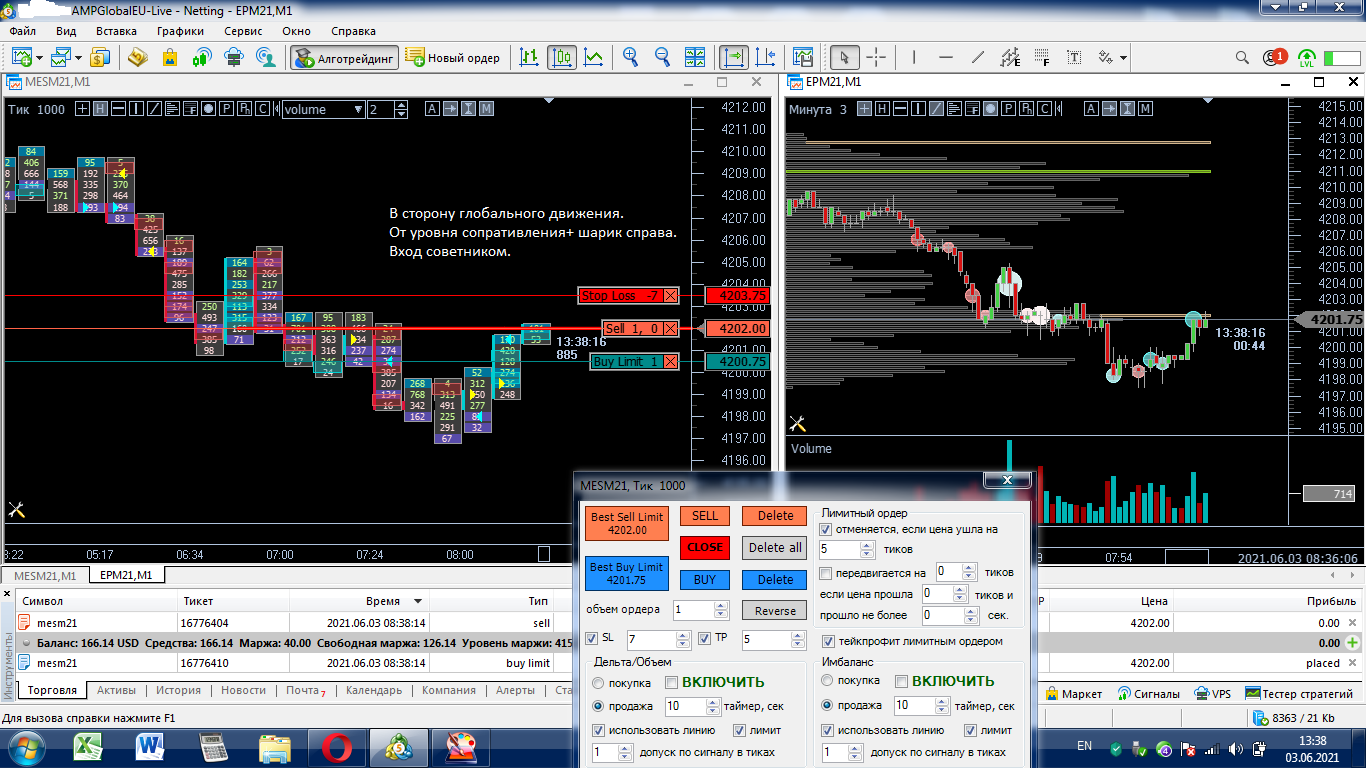Open the Календарь terminal tab
Viewport: 1366px width, 768px height.
[374, 691]
